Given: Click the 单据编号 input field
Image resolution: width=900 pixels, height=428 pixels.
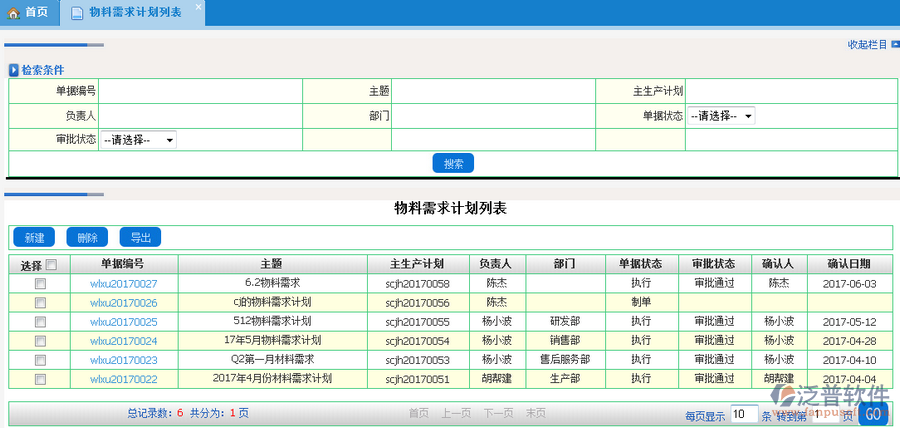Looking at the screenshot, I should [x=200, y=91].
